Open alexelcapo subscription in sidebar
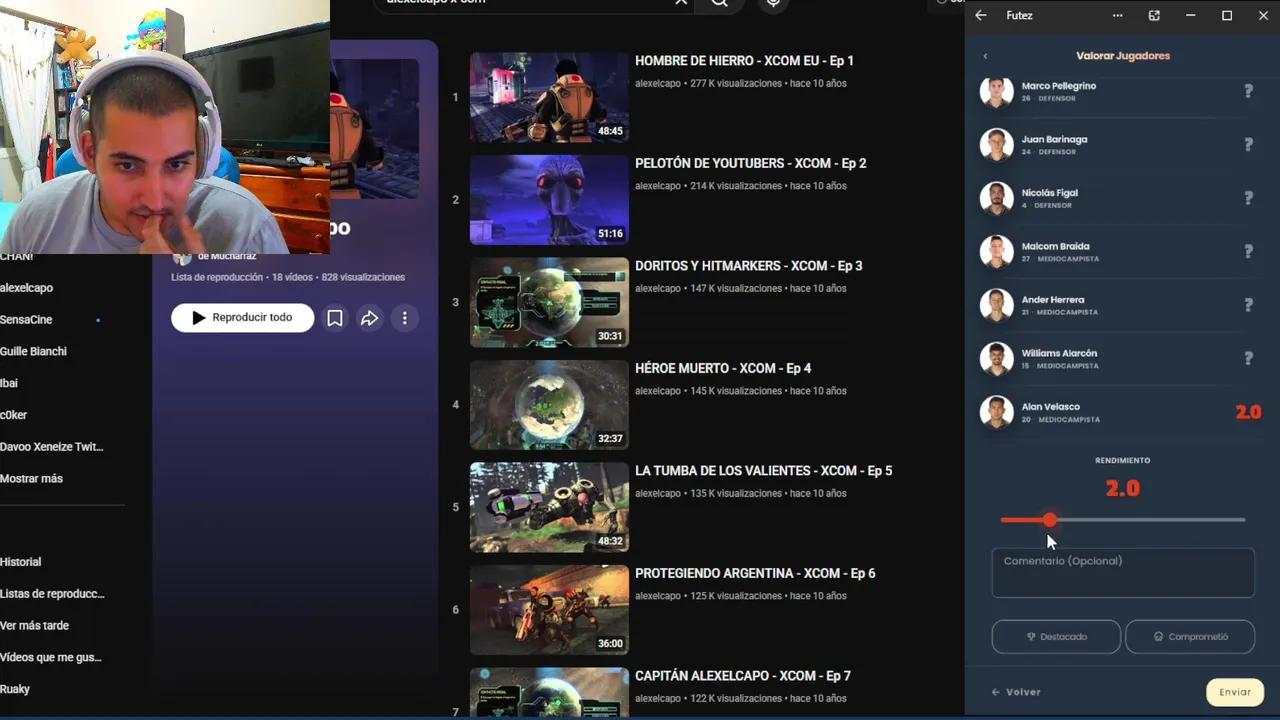 coord(27,288)
